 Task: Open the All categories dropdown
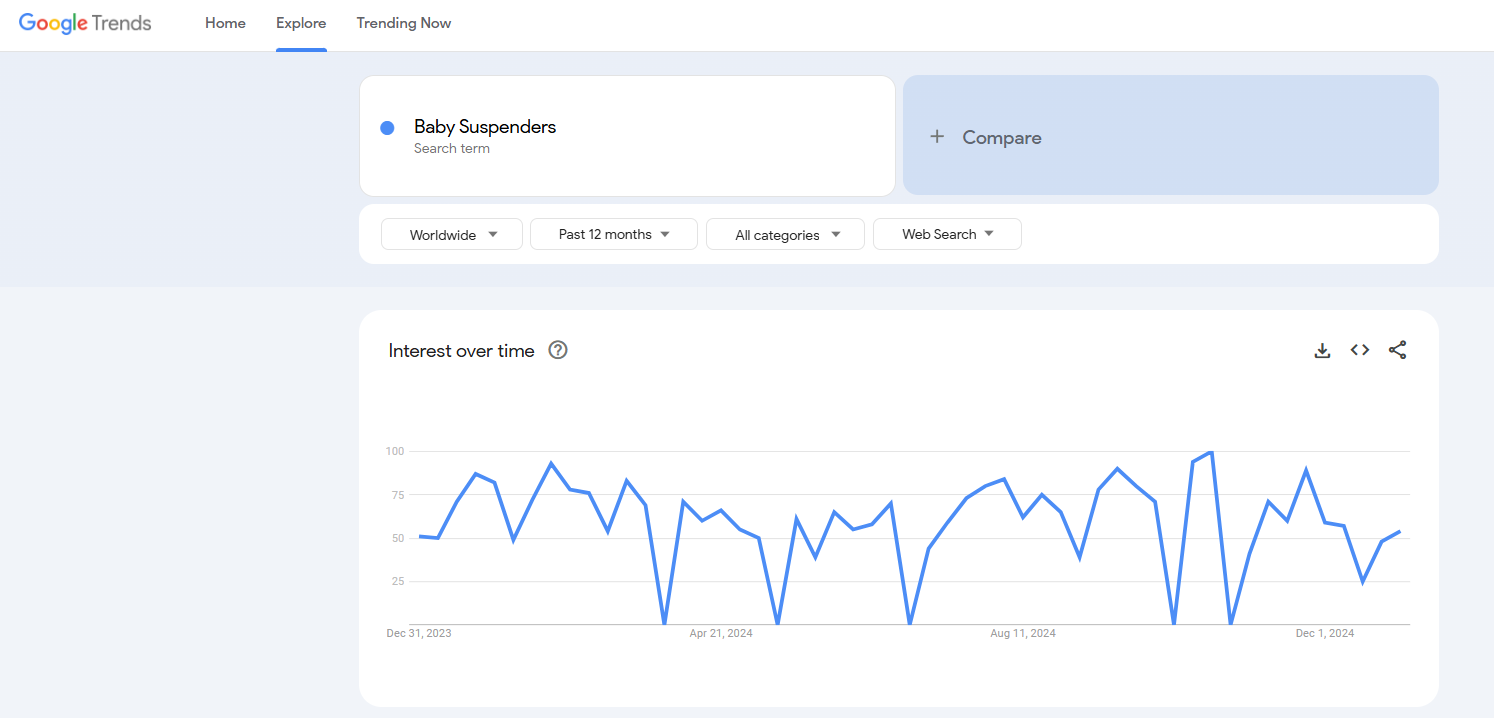tap(785, 235)
